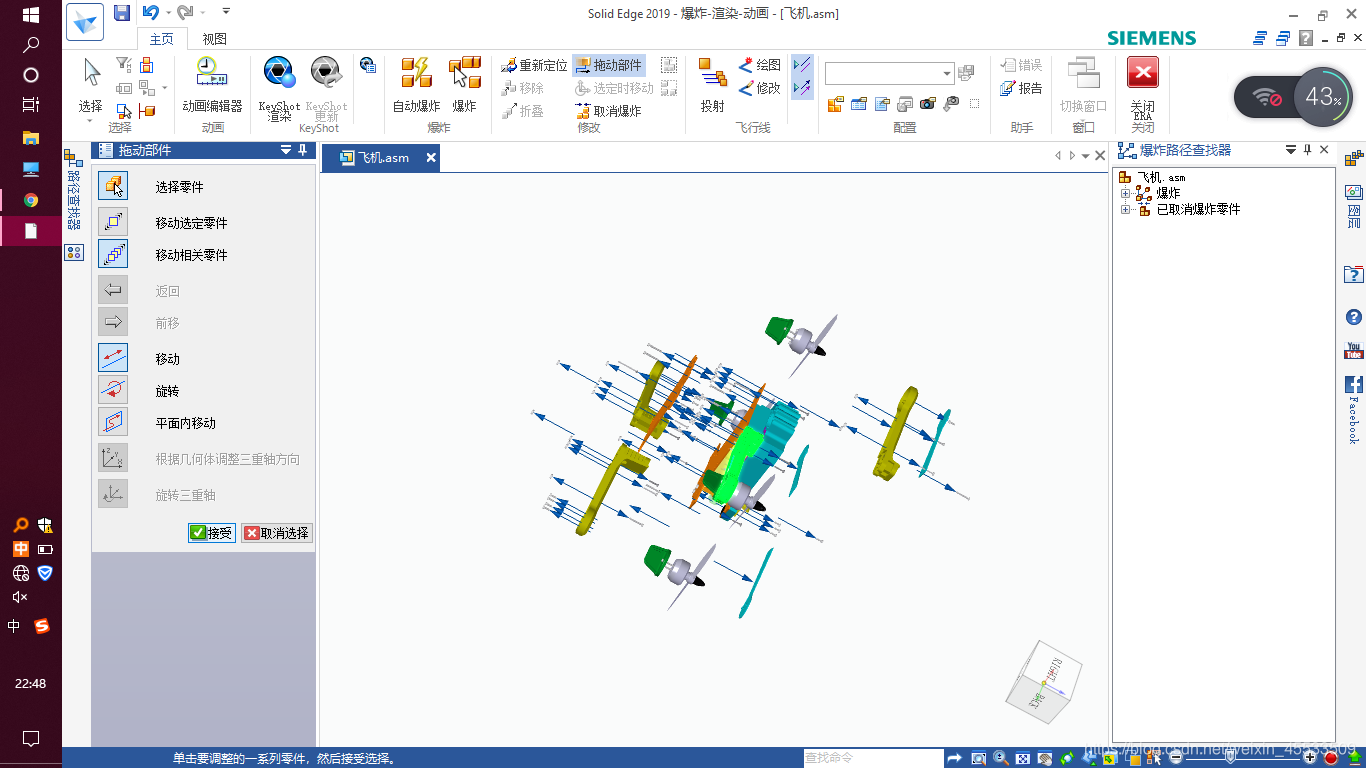1366x768 pixels.
Task: Click the 根据几何体调整三重轴方向 icon
Action: [113, 458]
